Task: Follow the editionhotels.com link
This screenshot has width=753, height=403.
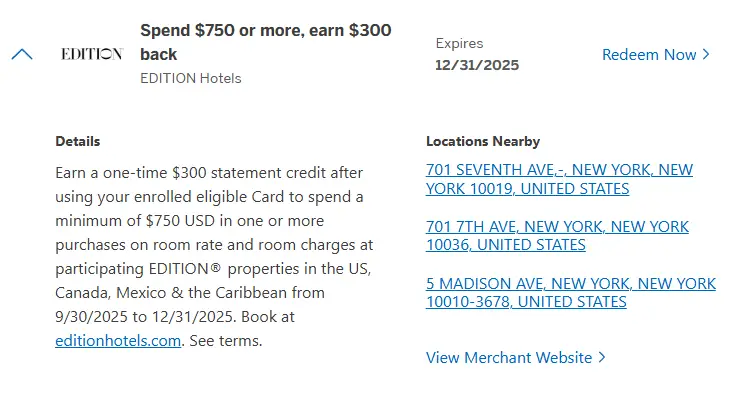Action: coord(118,341)
